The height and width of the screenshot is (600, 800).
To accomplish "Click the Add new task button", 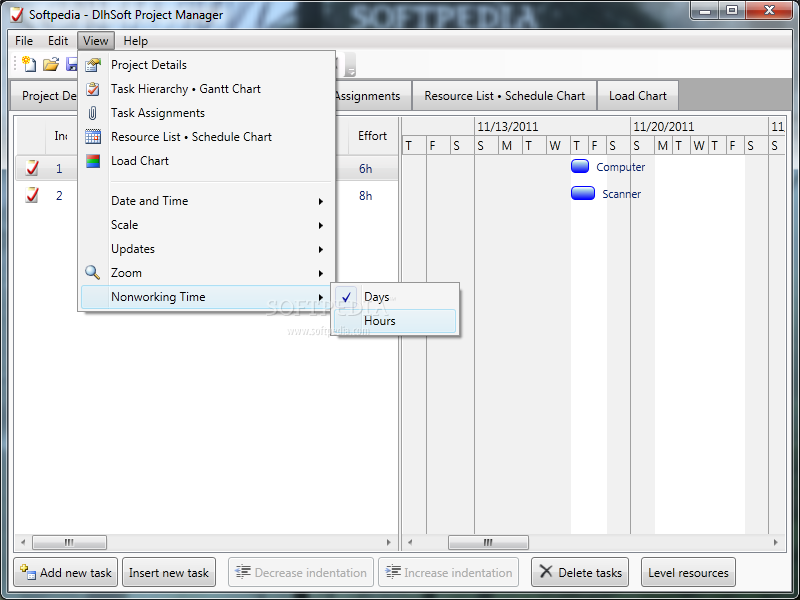I will click(x=66, y=572).
